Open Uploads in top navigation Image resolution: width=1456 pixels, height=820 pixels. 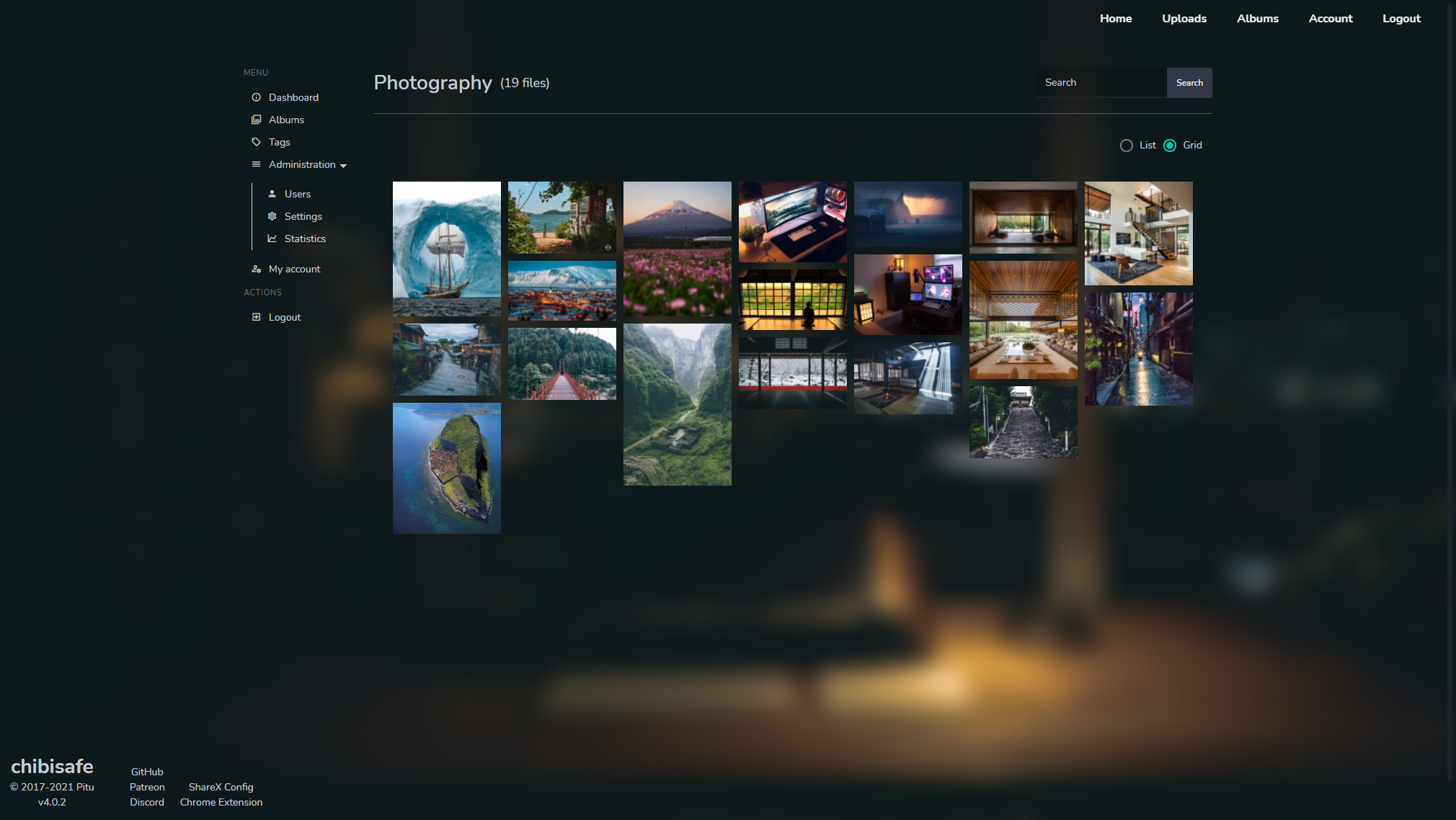[x=1184, y=19]
